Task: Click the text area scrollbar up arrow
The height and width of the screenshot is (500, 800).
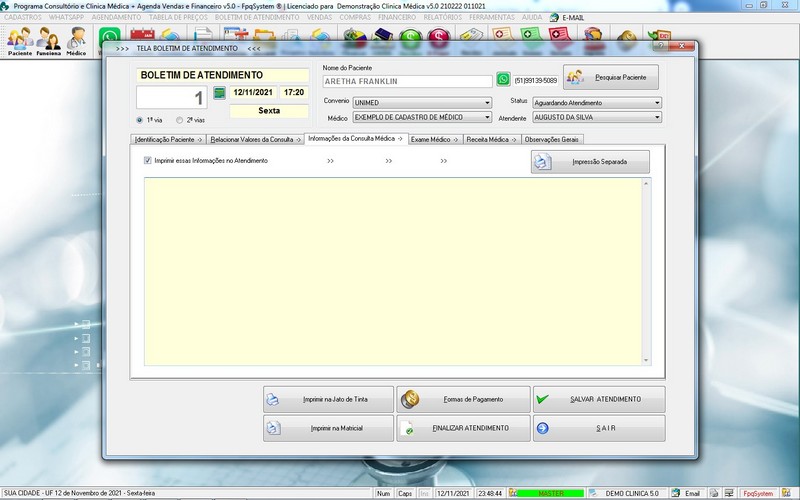Action: point(646,183)
